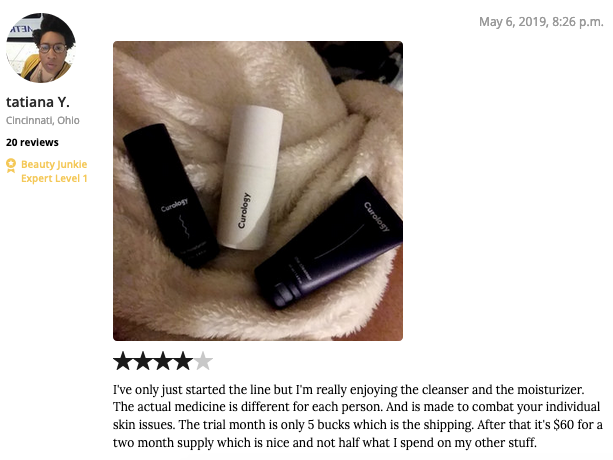The width and height of the screenshot is (613, 460).
Task: Click the dark Curology cleanser tube
Action: tap(328, 242)
